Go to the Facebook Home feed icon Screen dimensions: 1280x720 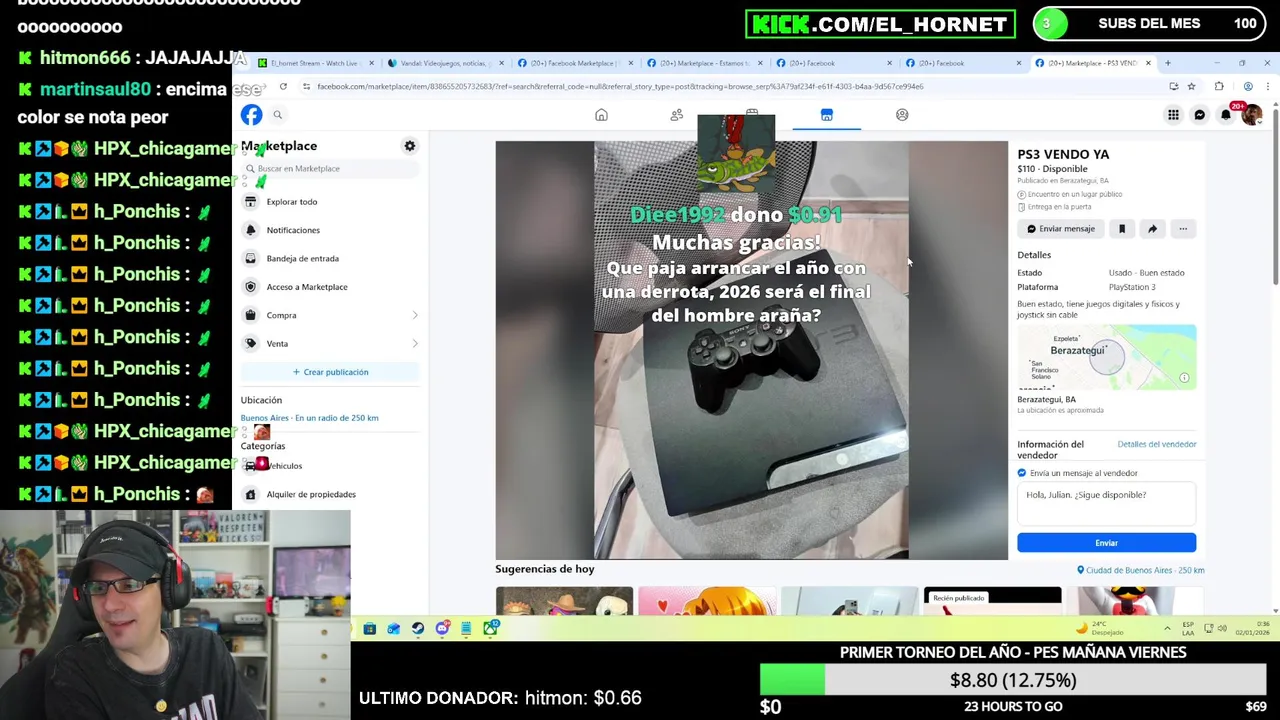point(601,115)
